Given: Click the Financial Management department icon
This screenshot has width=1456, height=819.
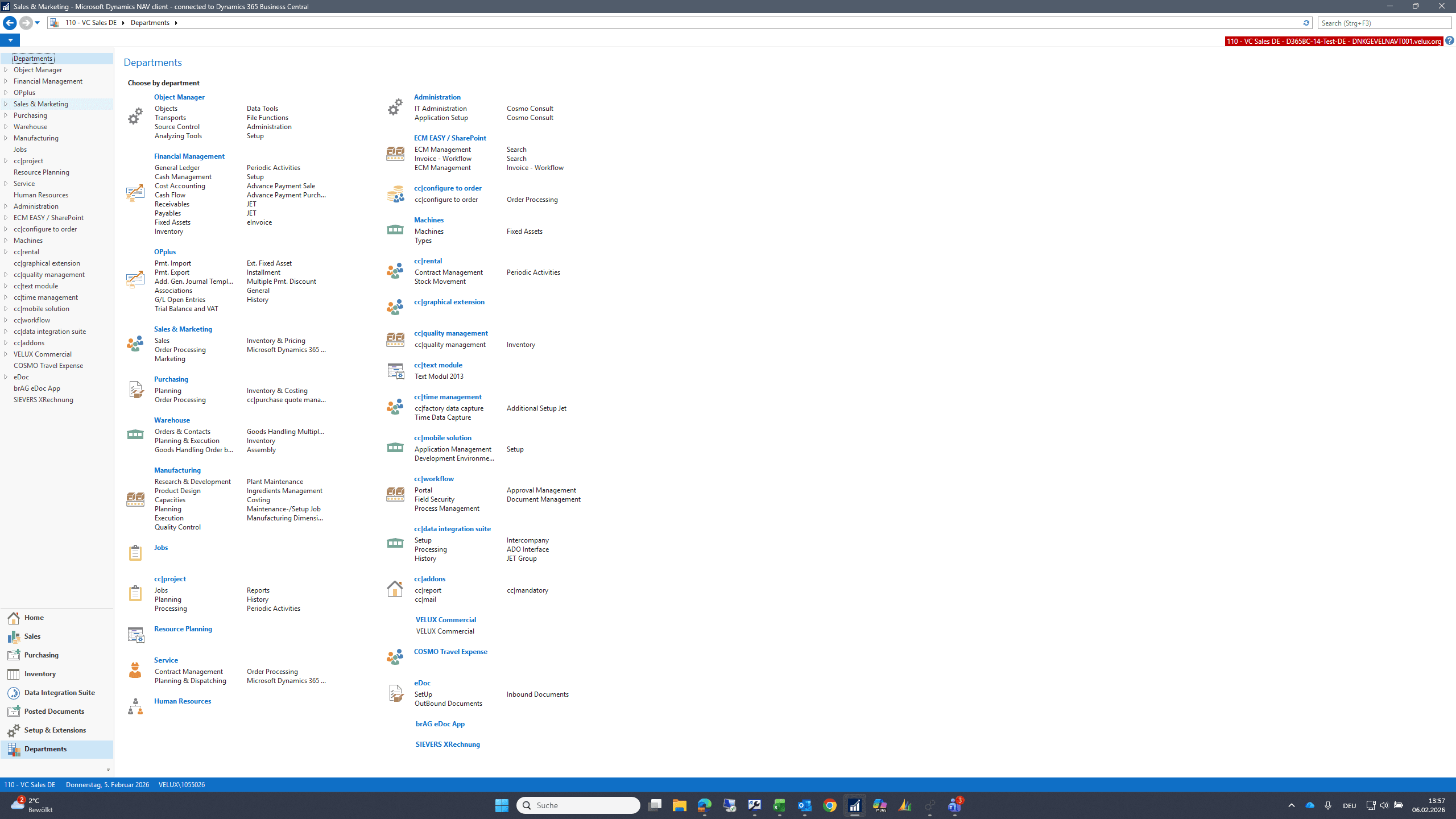Looking at the screenshot, I should [135, 193].
